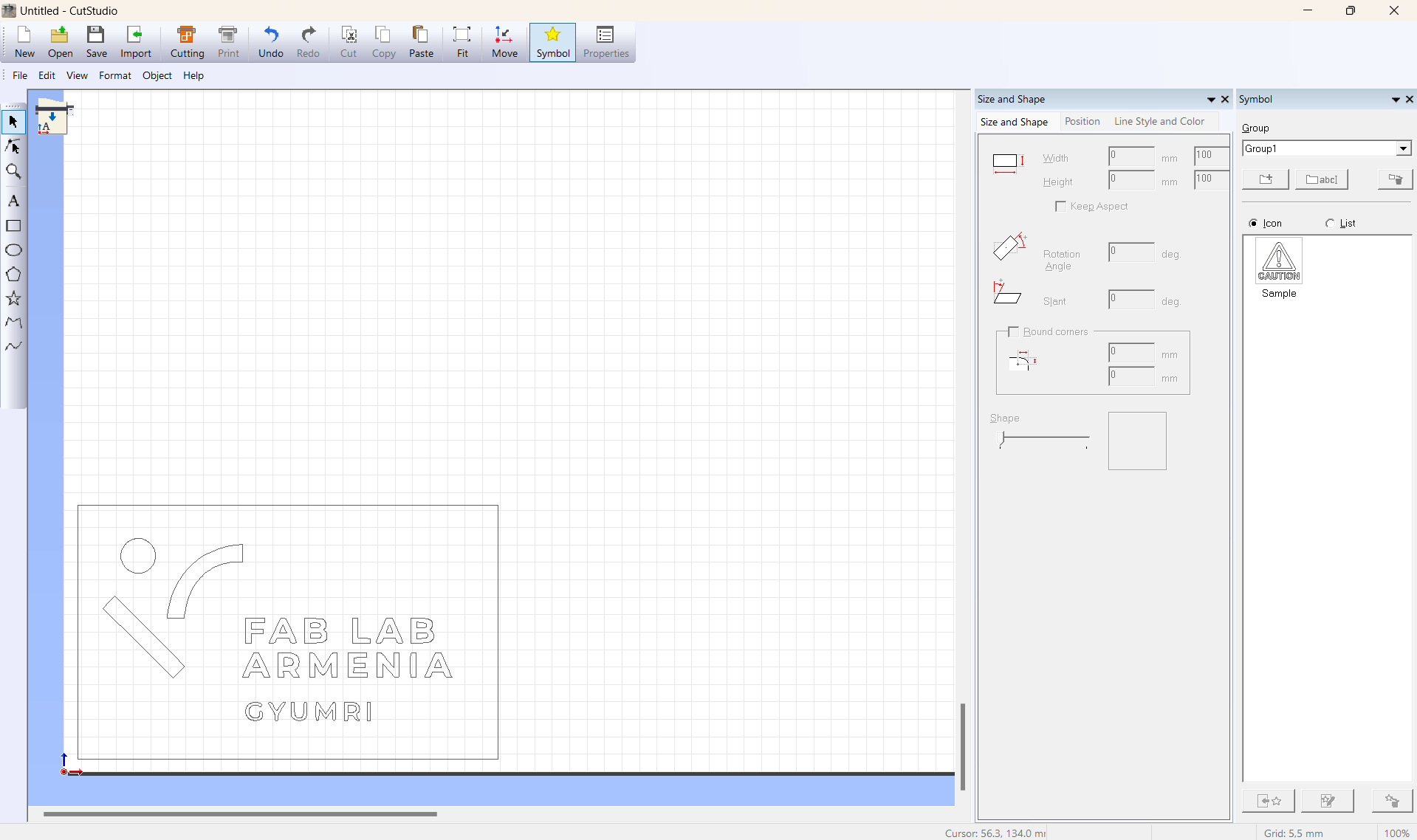1417x840 pixels.
Task: Save the document using the Save icon
Action: click(x=97, y=42)
